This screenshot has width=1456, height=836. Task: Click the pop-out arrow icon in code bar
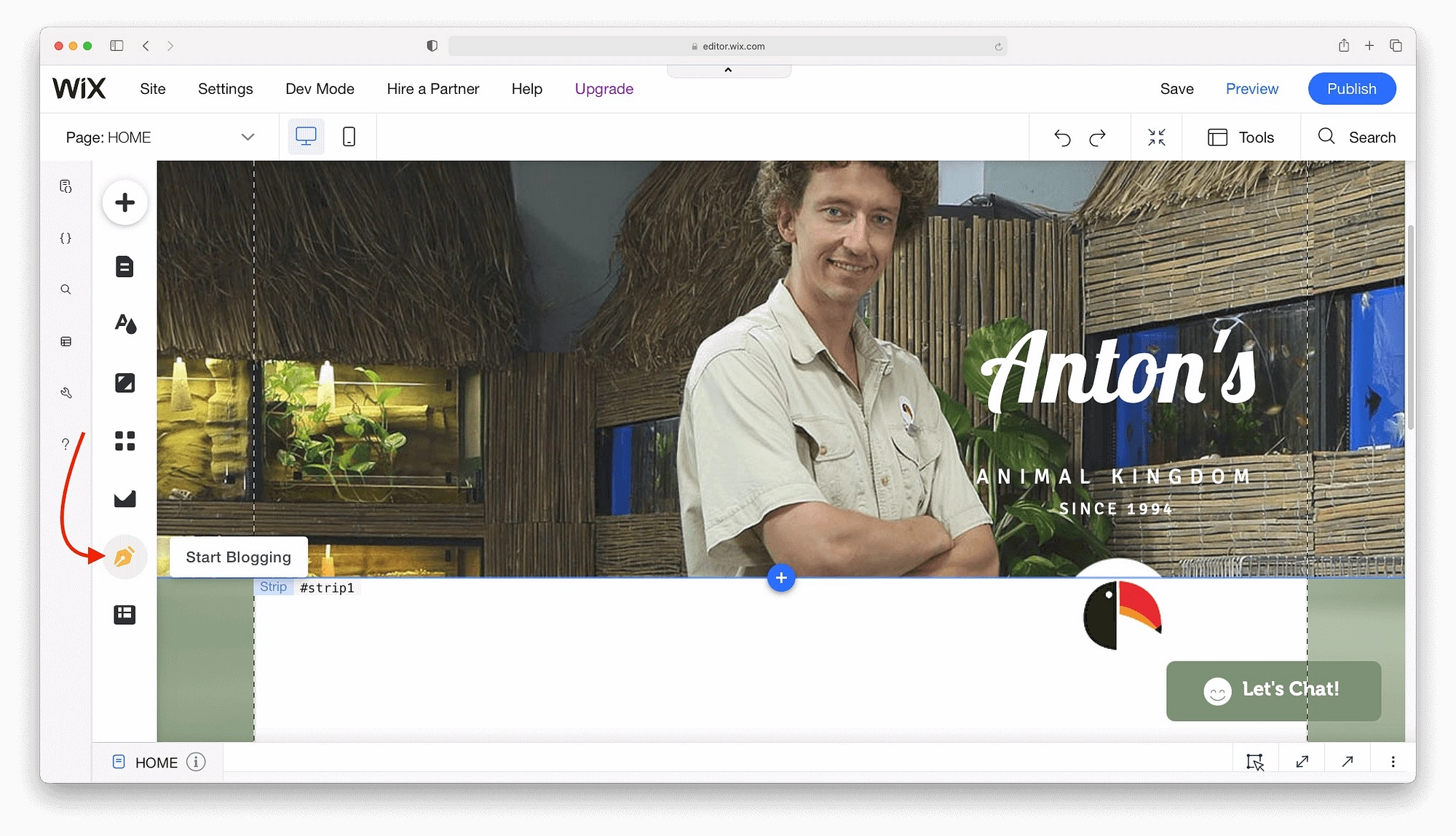[1348, 762]
